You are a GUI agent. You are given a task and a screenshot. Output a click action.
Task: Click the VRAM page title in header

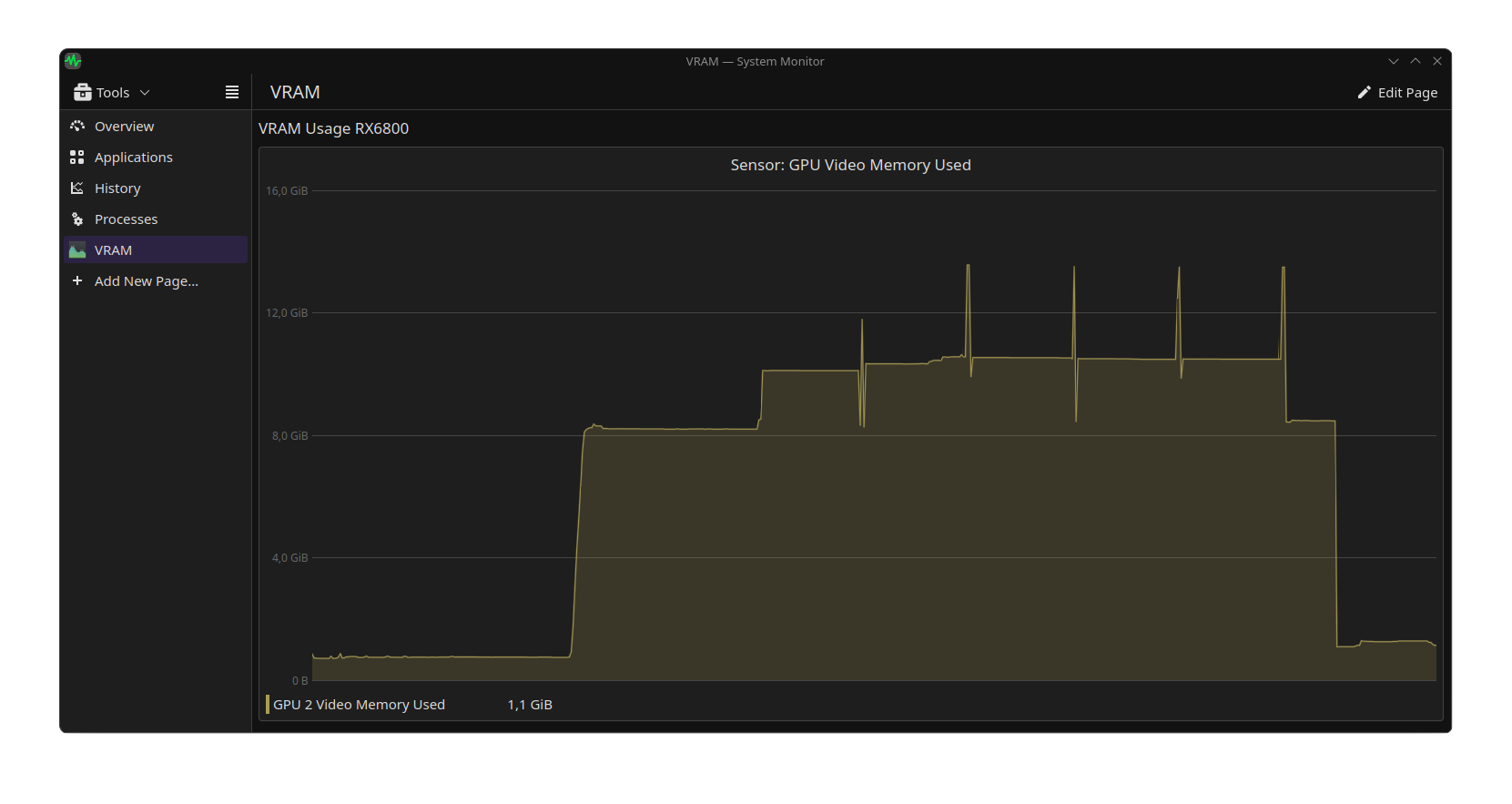tap(295, 92)
